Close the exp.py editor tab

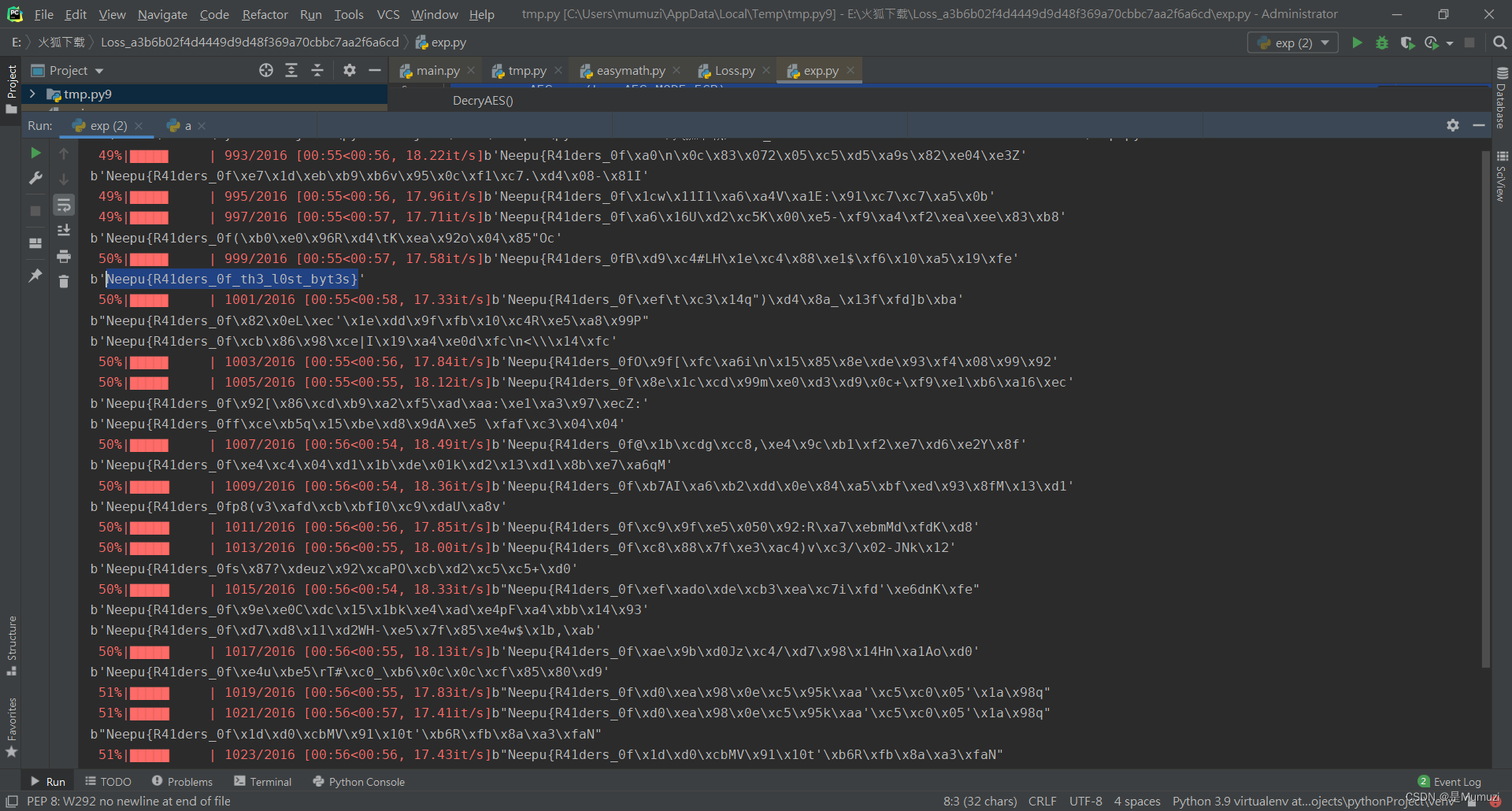point(850,71)
